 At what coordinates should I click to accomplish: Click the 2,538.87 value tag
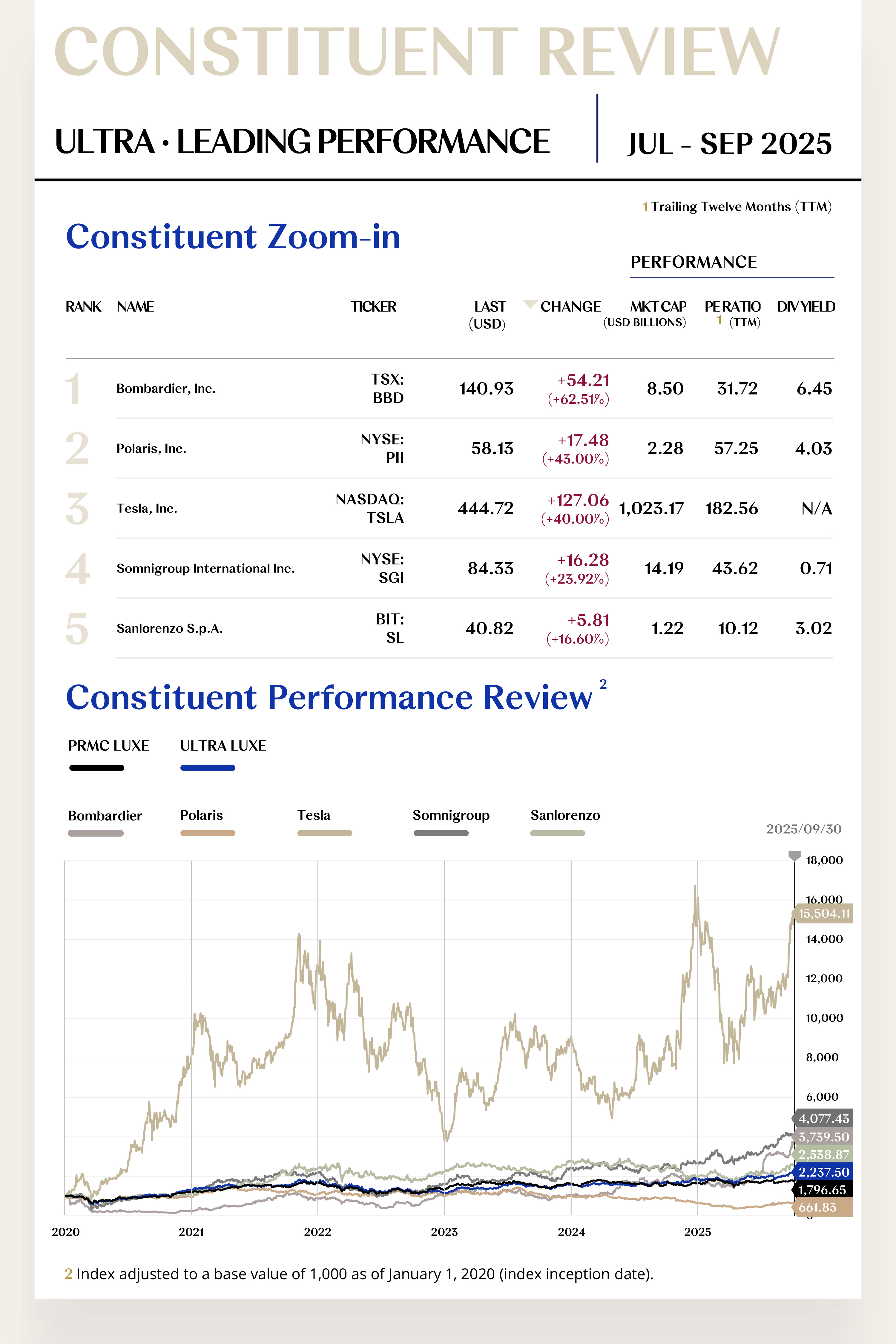click(x=823, y=1154)
